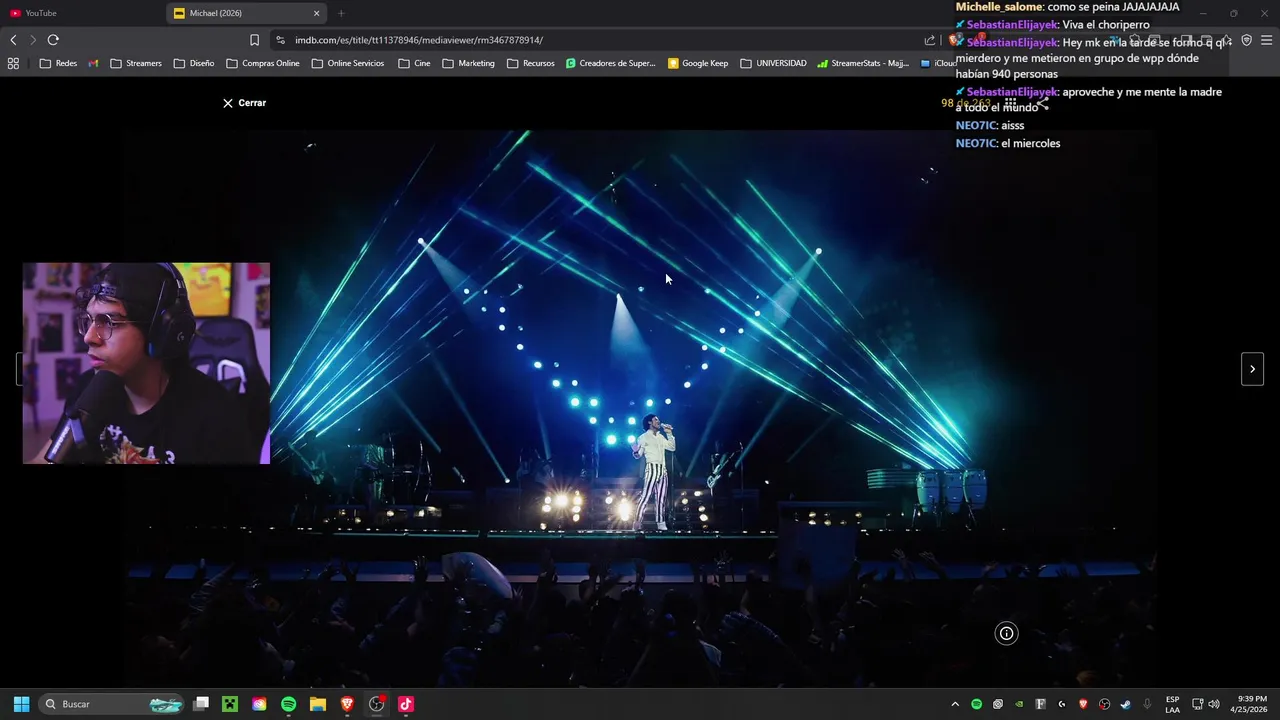Click the concert stage photo
Screen dimensions: 1280x720
pos(640,408)
